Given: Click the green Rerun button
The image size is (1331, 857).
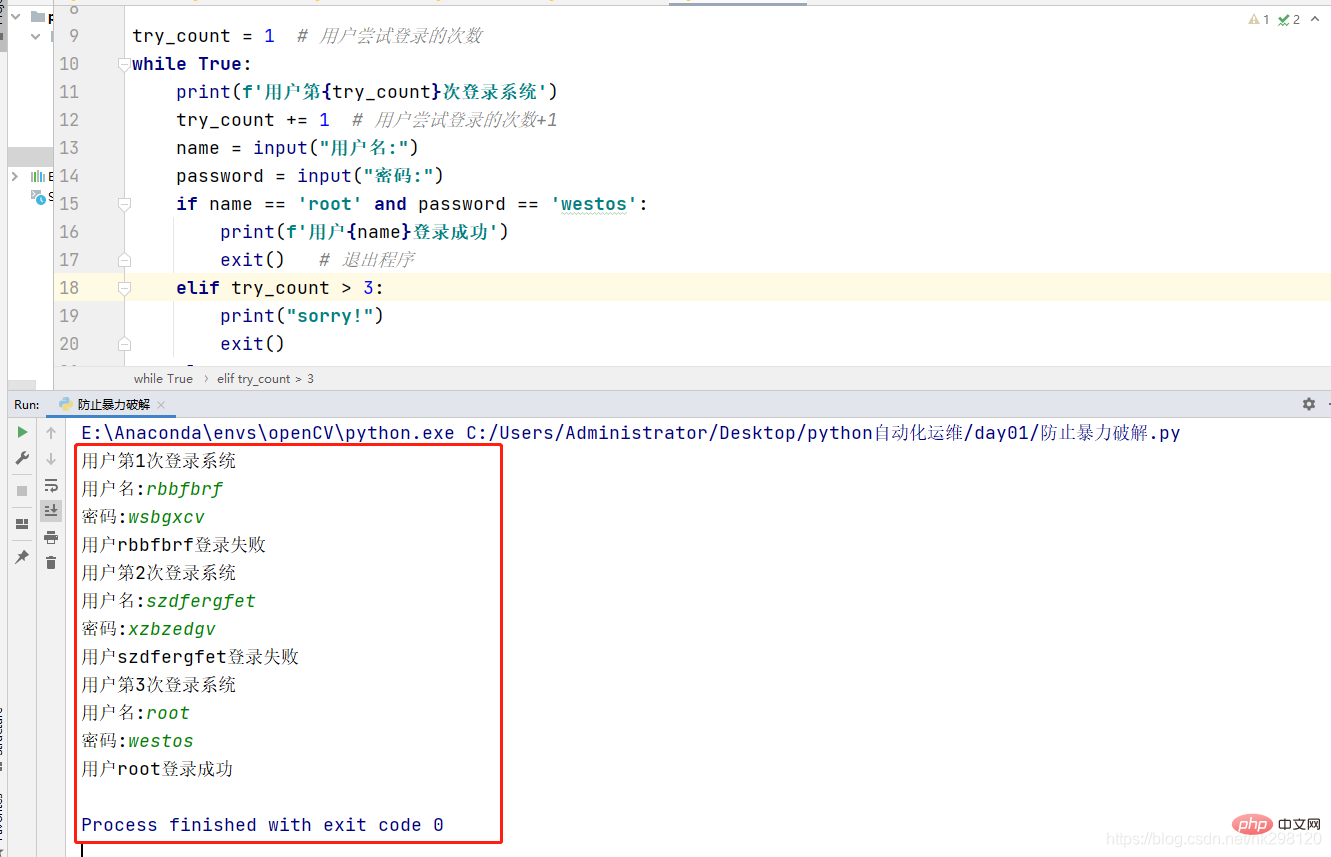Looking at the screenshot, I should click(22, 433).
